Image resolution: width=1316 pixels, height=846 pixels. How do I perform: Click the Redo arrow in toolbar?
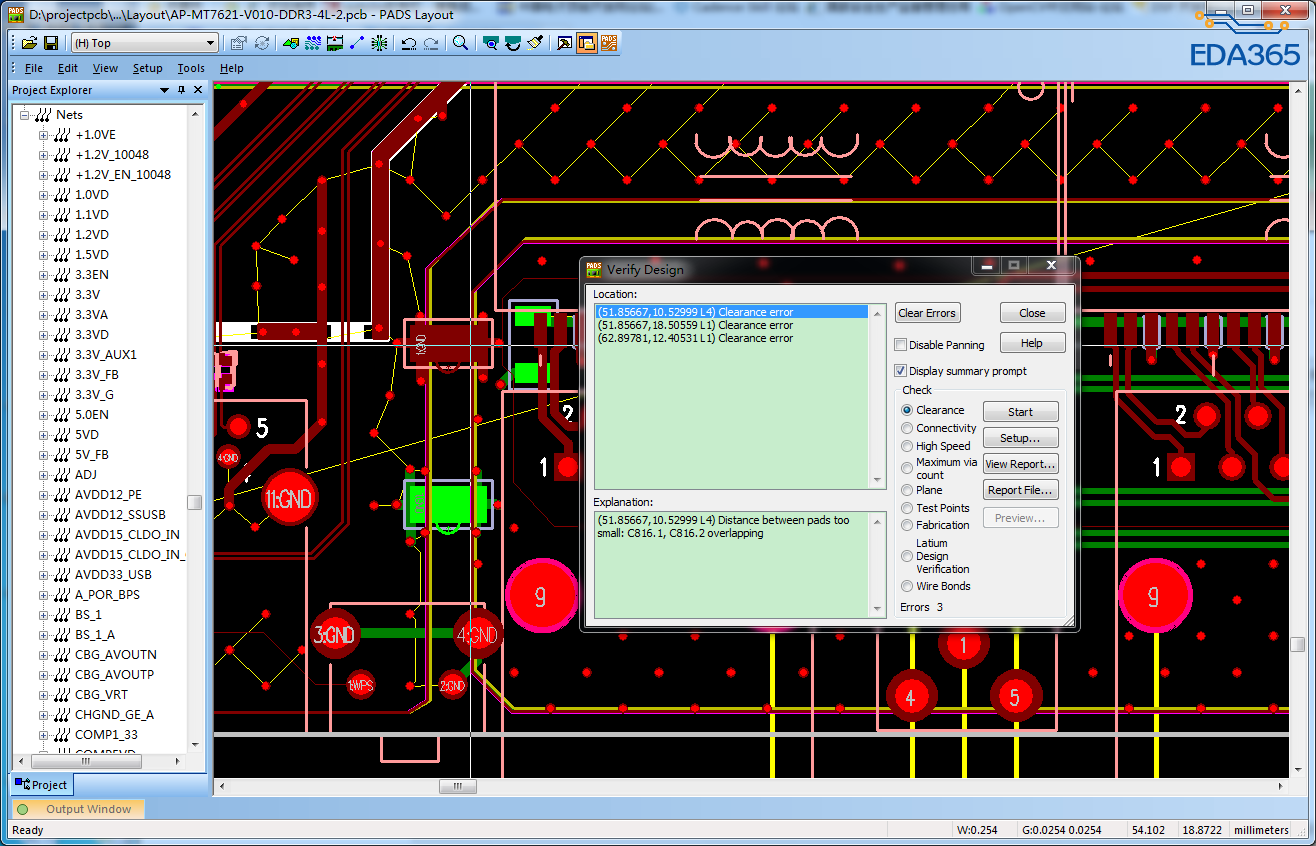(x=431, y=43)
